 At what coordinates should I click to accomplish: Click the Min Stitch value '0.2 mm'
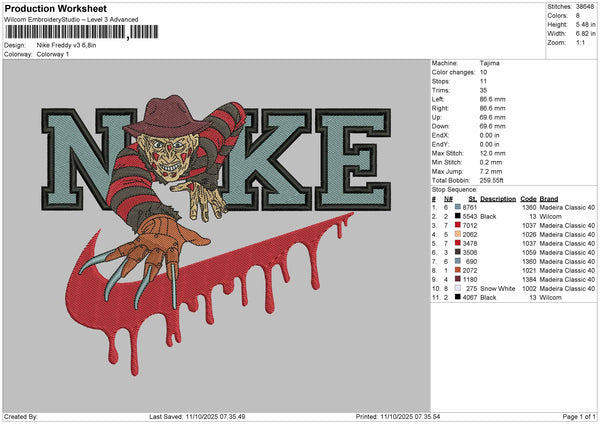(x=491, y=162)
